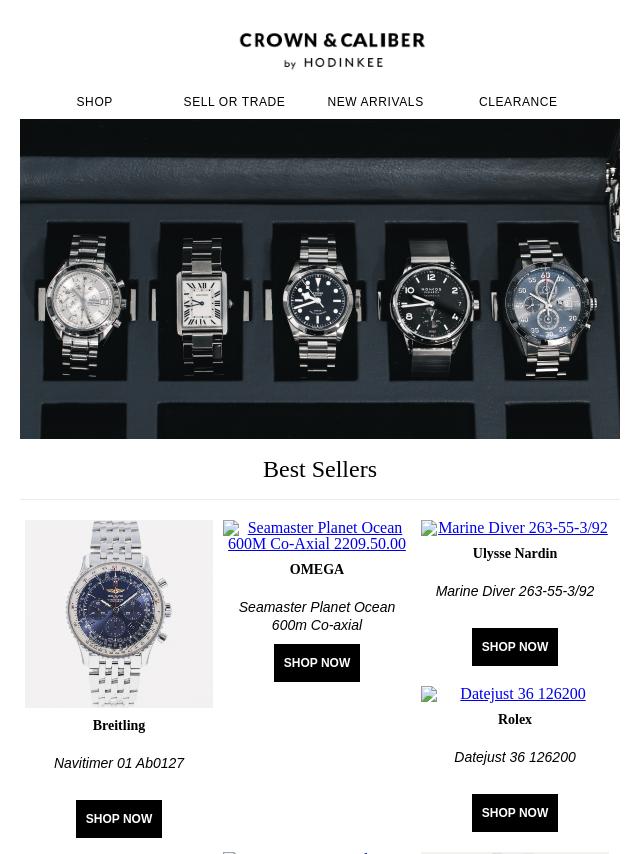Shop now for Rolex Datejust 36
The image size is (640, 854).
coord(515,813)
